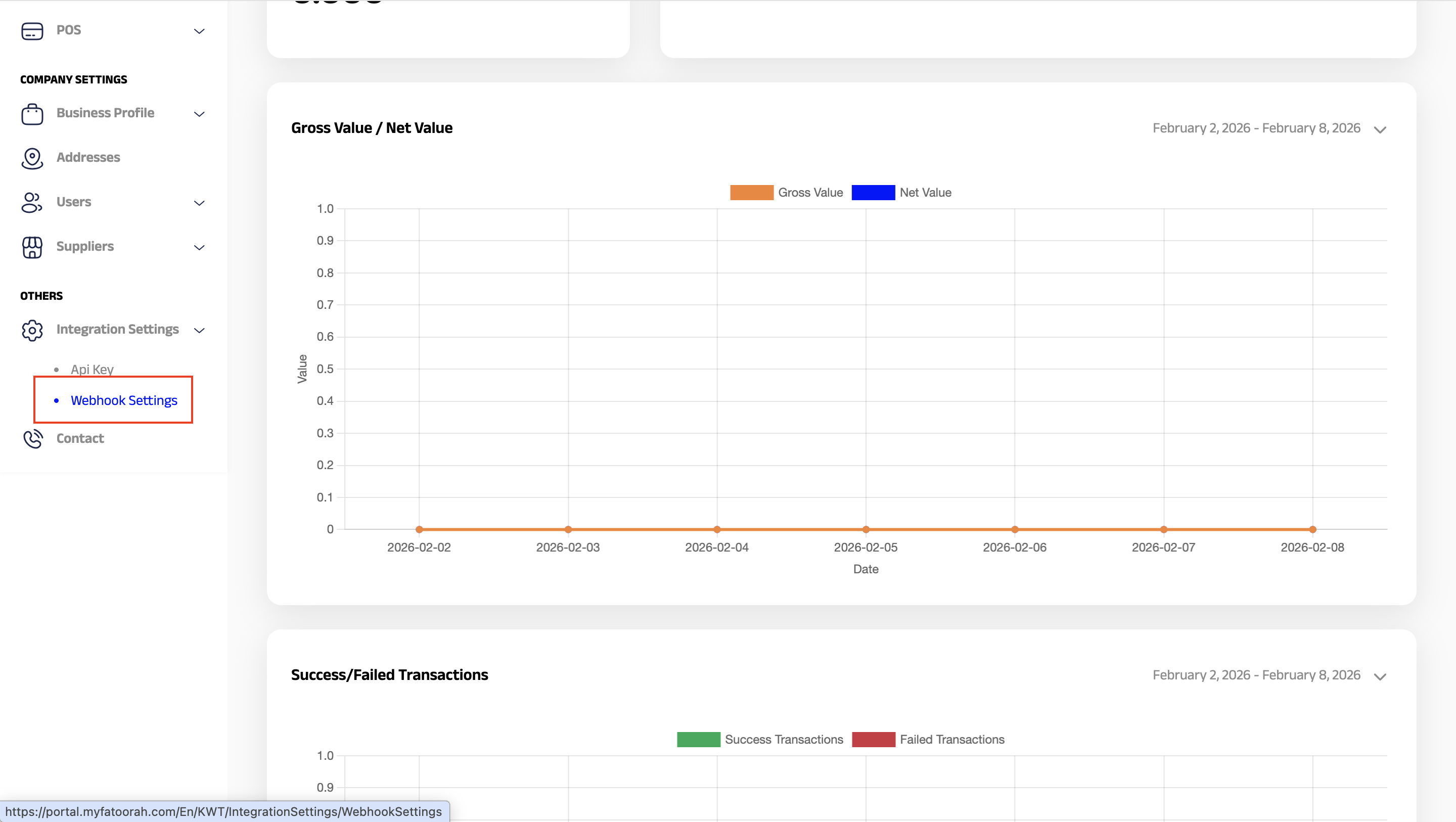Click the Contact phone icon

click(33, 439)
